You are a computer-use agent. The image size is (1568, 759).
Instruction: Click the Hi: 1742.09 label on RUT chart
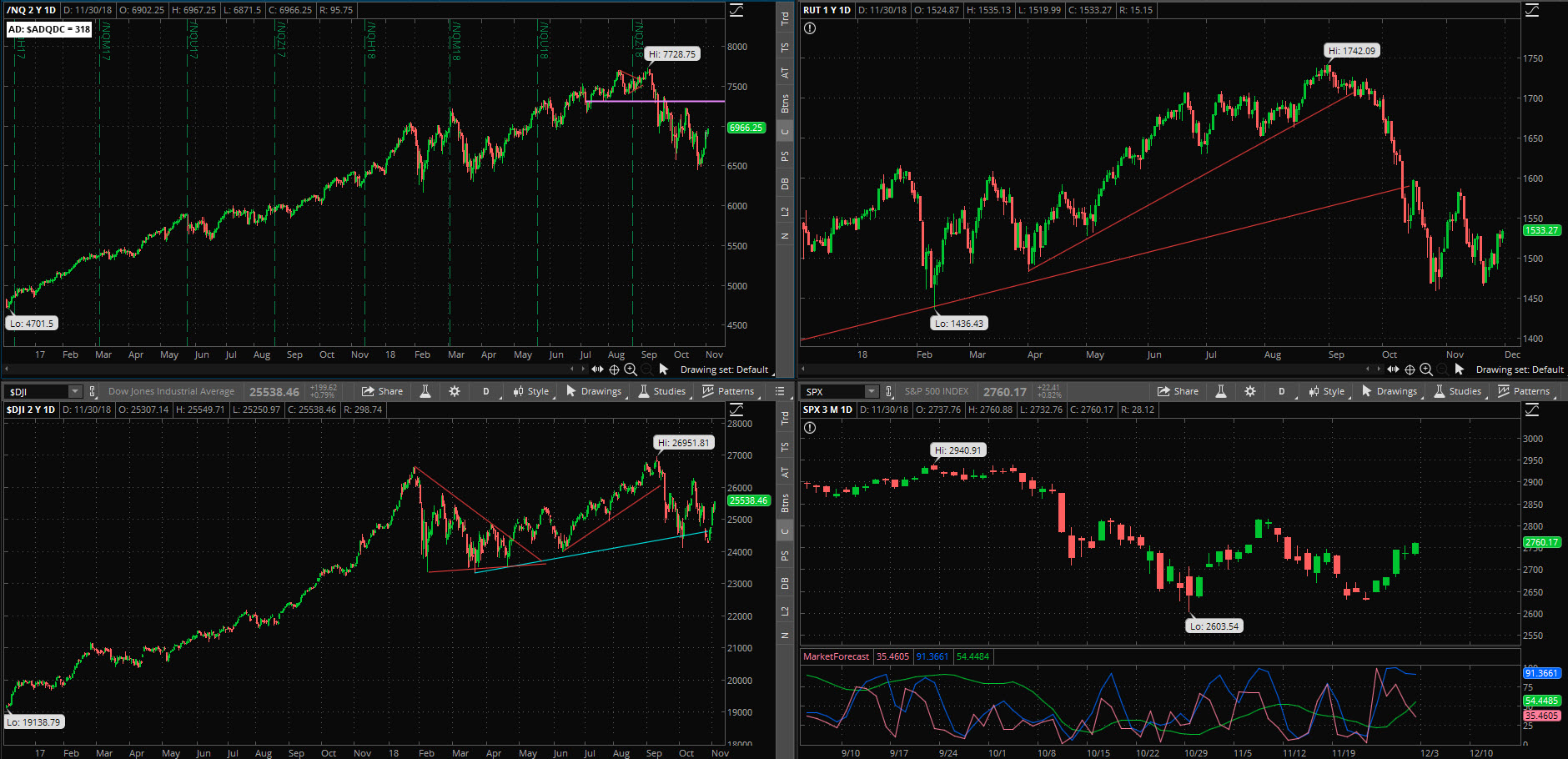[x=1352, y=51]
